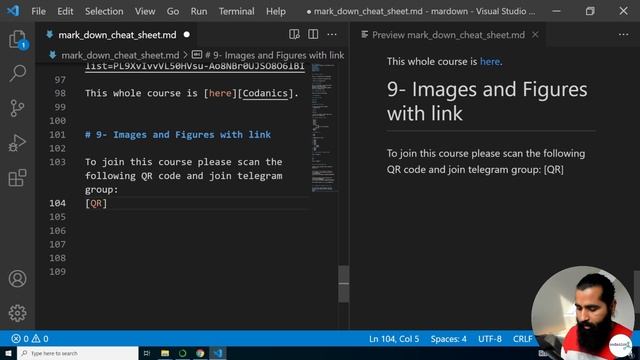Image resolution: width=640 pixels, height=360 pixels.
Task: Click heading '# 9- Images and Figures with link' in editor
Action: point(178,134)
